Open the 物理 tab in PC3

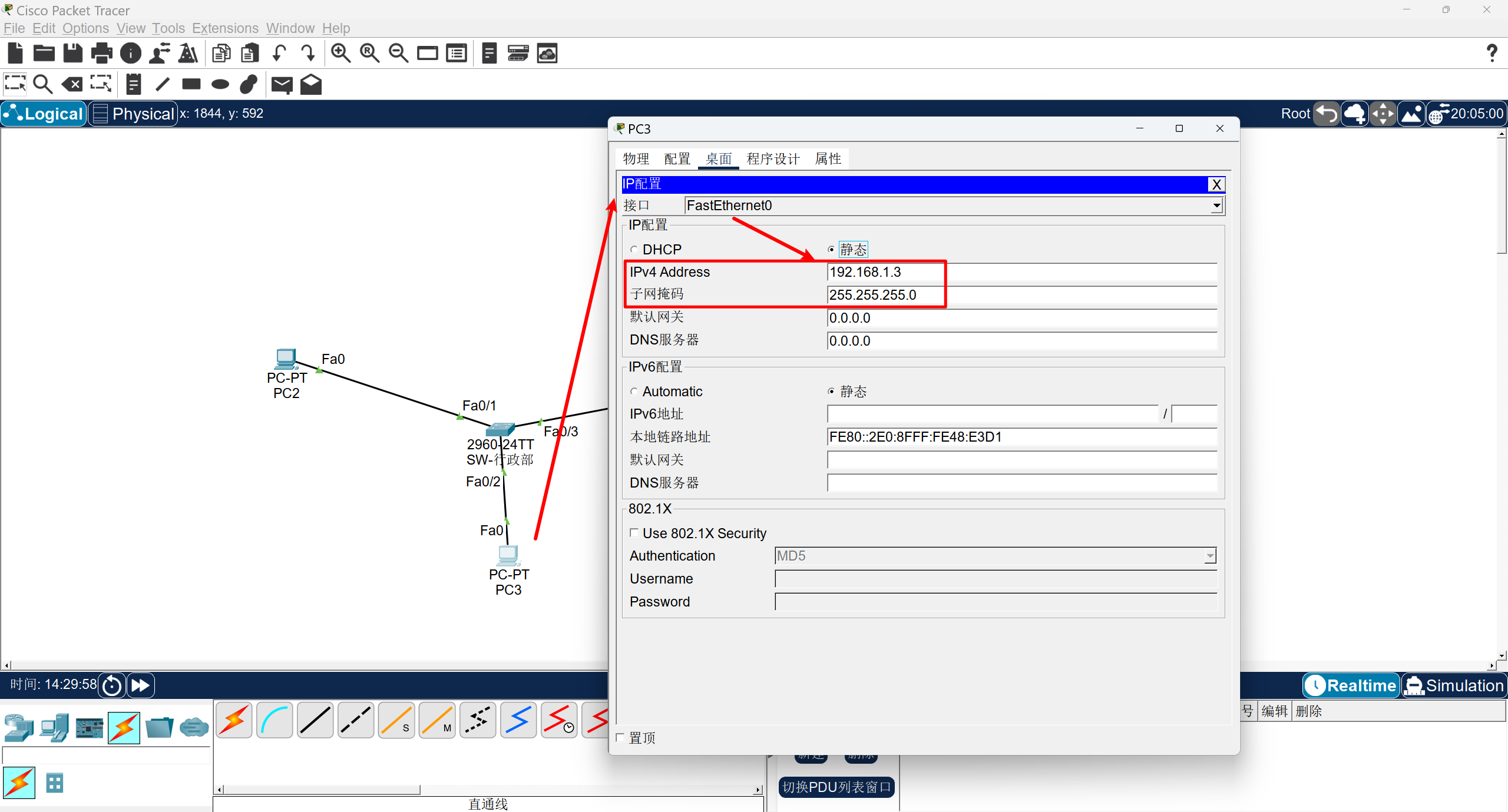(x=636, y=159)
